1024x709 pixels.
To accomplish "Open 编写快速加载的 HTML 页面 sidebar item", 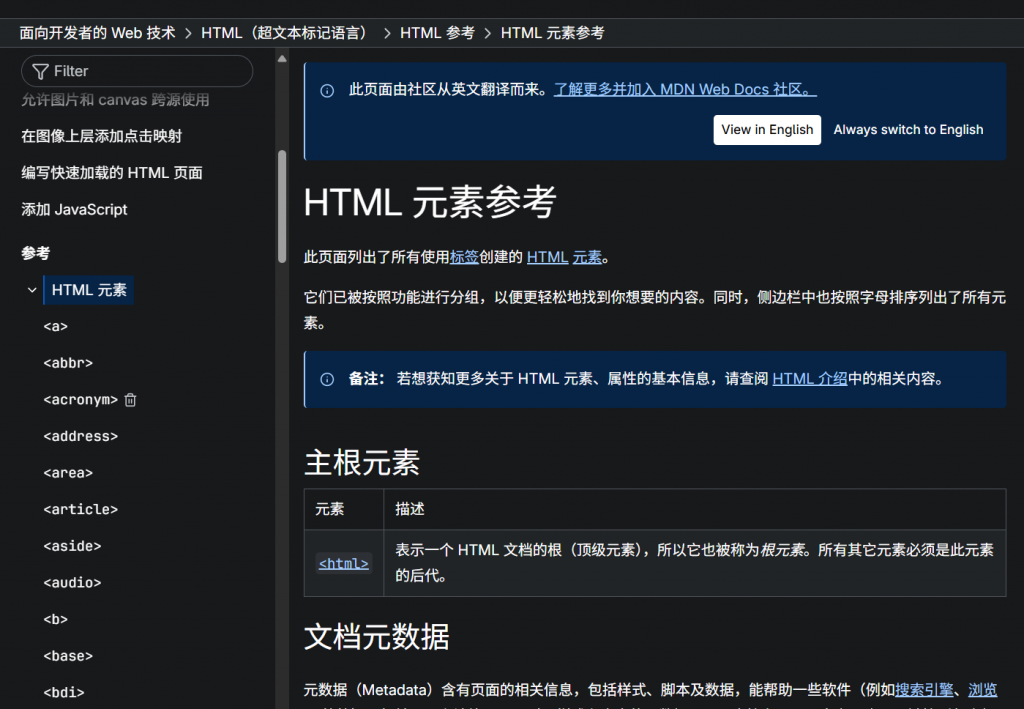I will pyautogui.click(x=112, y=173).
